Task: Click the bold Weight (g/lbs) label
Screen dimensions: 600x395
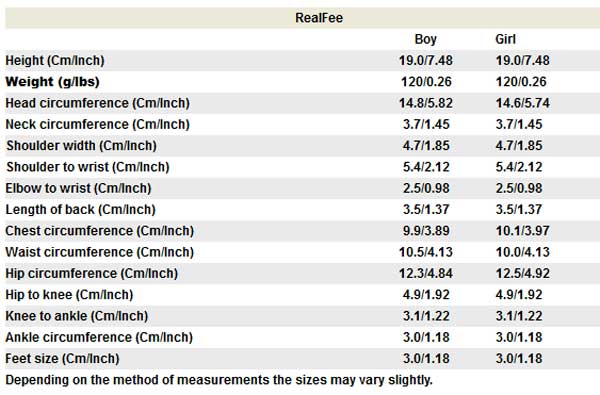Action: point(52,82)
